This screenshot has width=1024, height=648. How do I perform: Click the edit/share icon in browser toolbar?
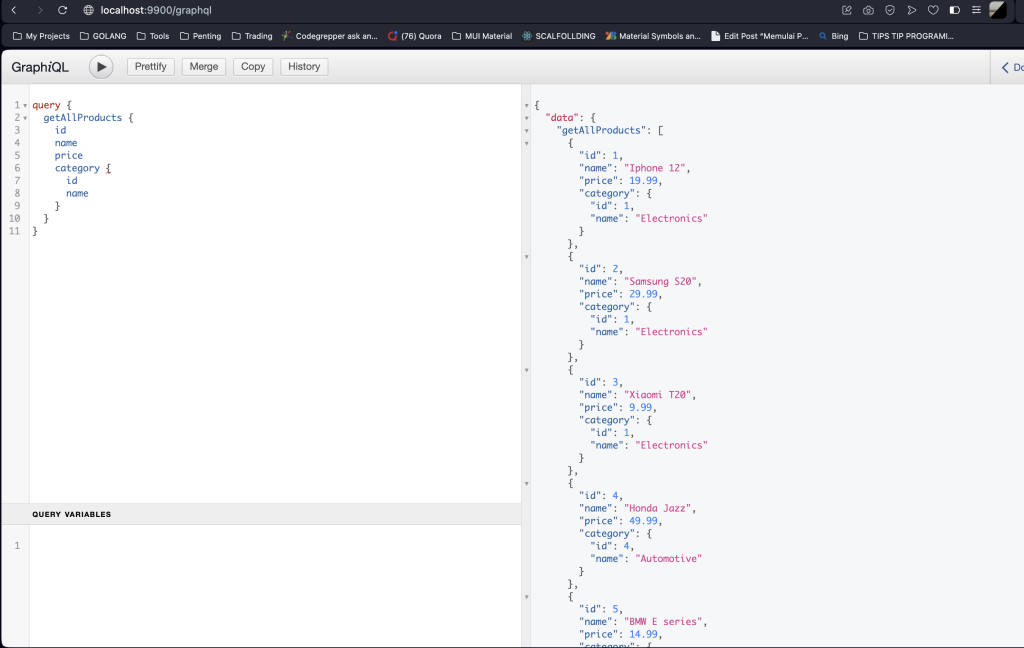click(846, 10)
